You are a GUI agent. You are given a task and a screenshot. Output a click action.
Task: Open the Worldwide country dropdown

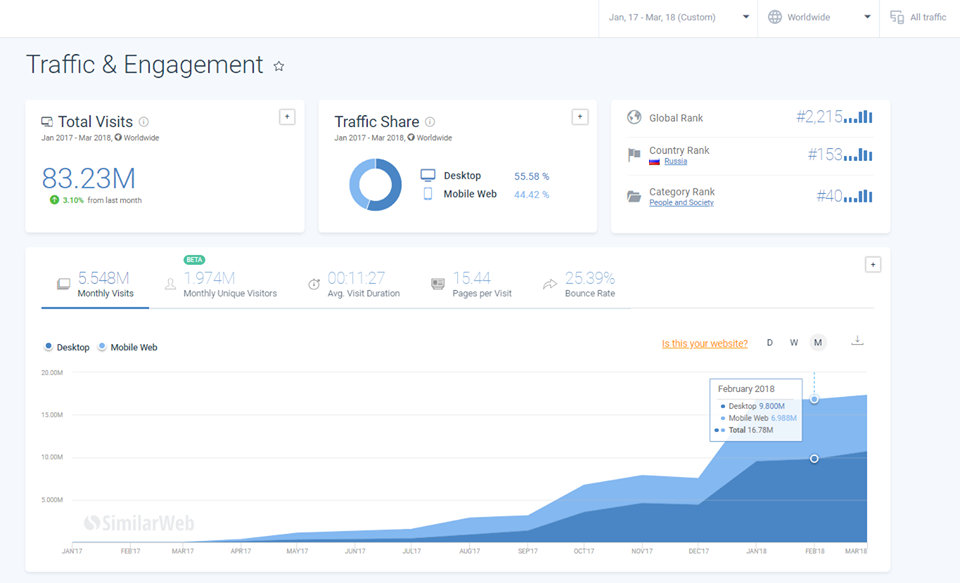point(818,17)
